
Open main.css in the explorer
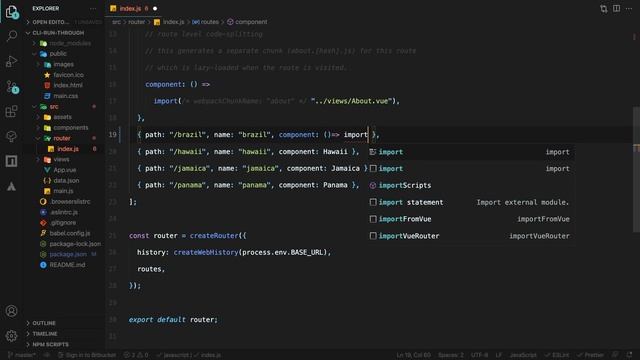pos(65,96)
